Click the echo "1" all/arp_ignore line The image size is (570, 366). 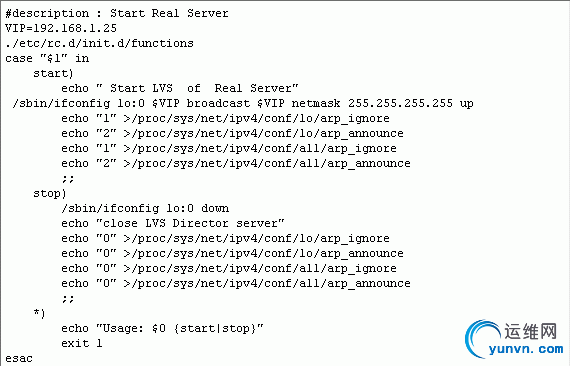(x=229, y=149)
